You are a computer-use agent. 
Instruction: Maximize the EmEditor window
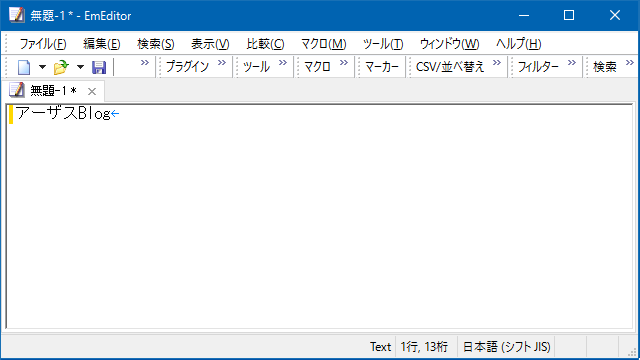[569, 16]
